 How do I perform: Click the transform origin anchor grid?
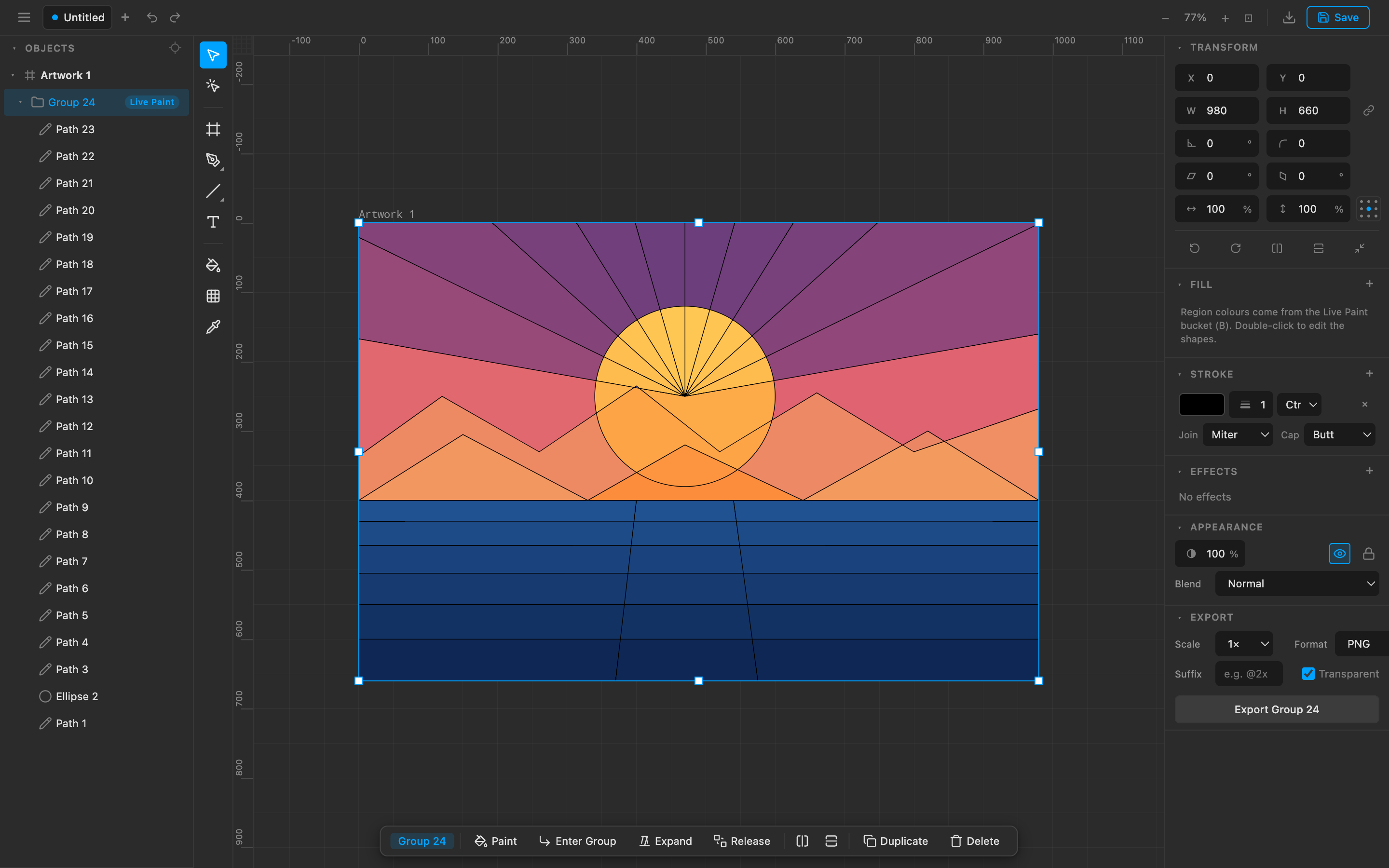click(x=1368, y=209)
